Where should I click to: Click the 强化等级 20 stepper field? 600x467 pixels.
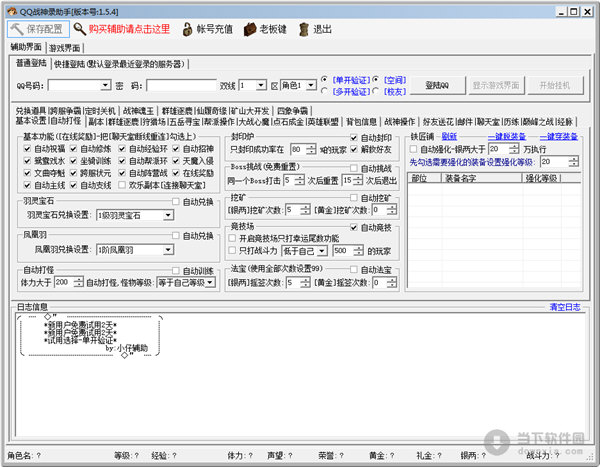tap(560, 162)
